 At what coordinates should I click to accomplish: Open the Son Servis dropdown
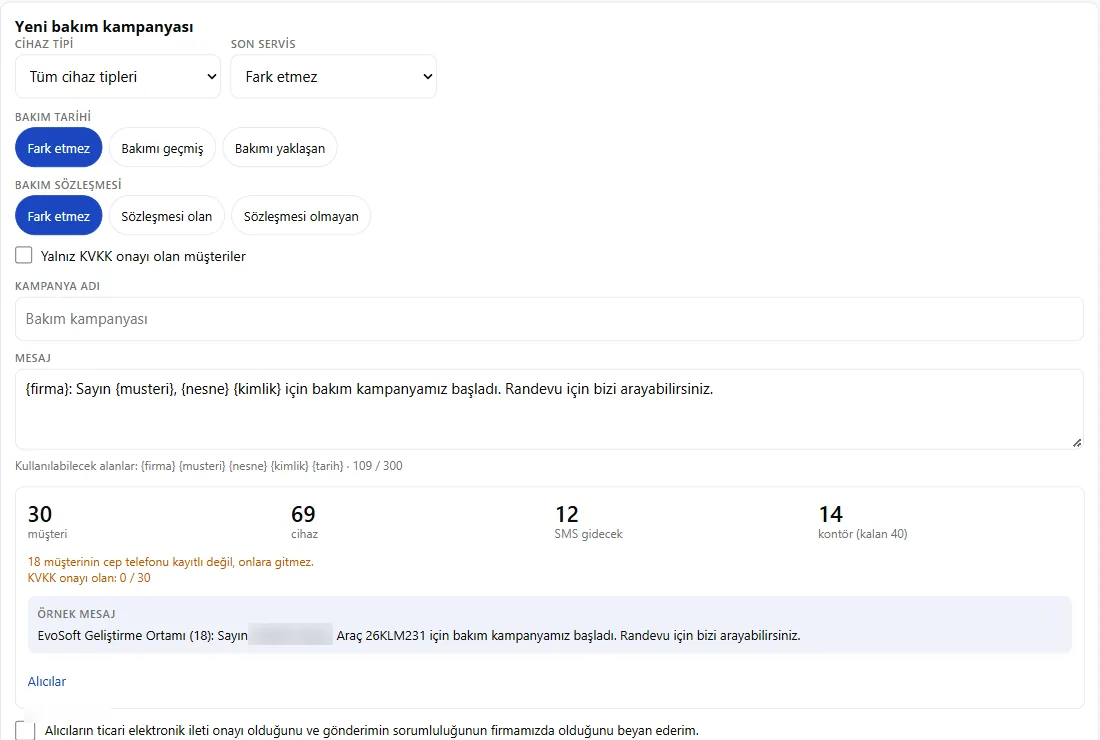pos(333,76)
